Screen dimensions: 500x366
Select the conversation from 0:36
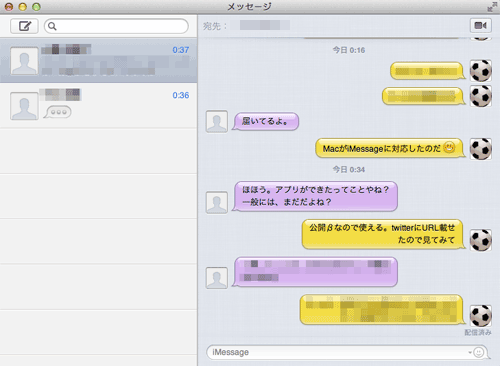pyautogui.click(x=99, y=105)
